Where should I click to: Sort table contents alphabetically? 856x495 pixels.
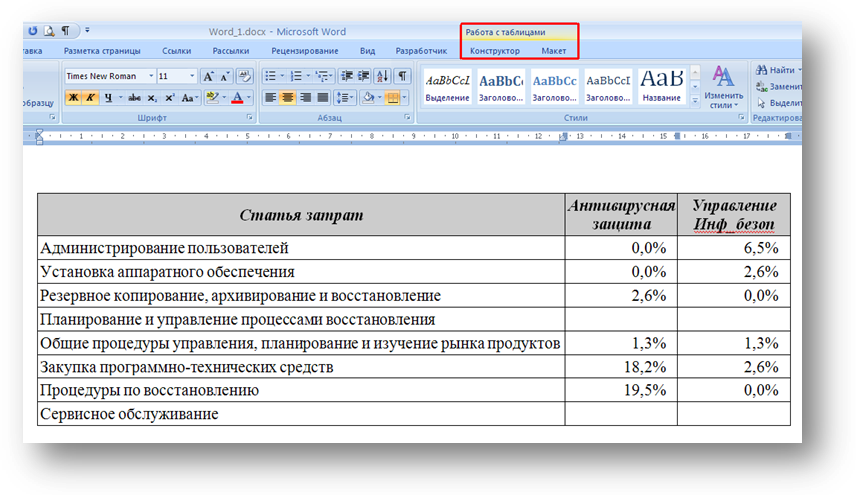click(383, 76)
